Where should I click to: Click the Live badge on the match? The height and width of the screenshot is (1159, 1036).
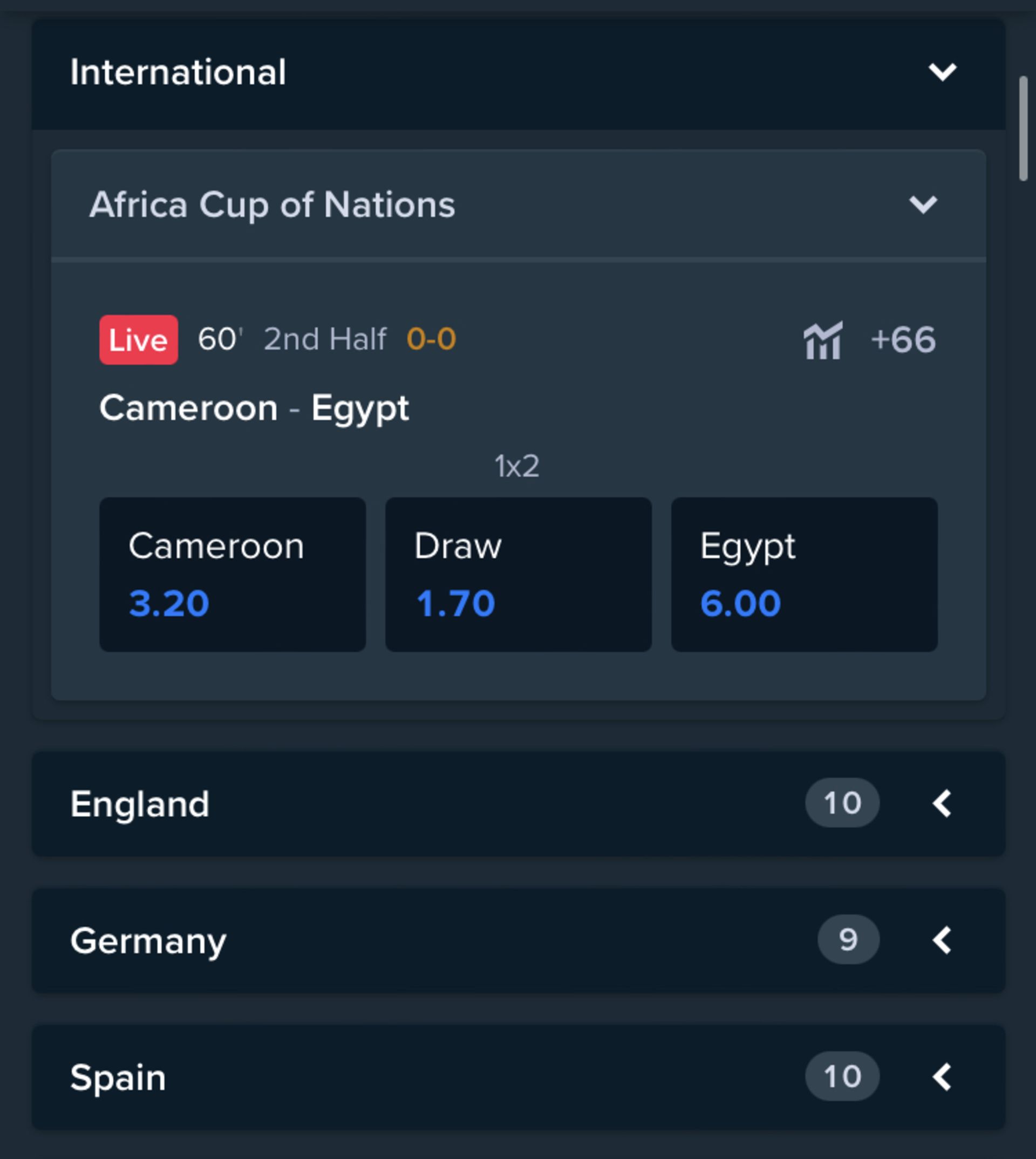pos(138,340)
